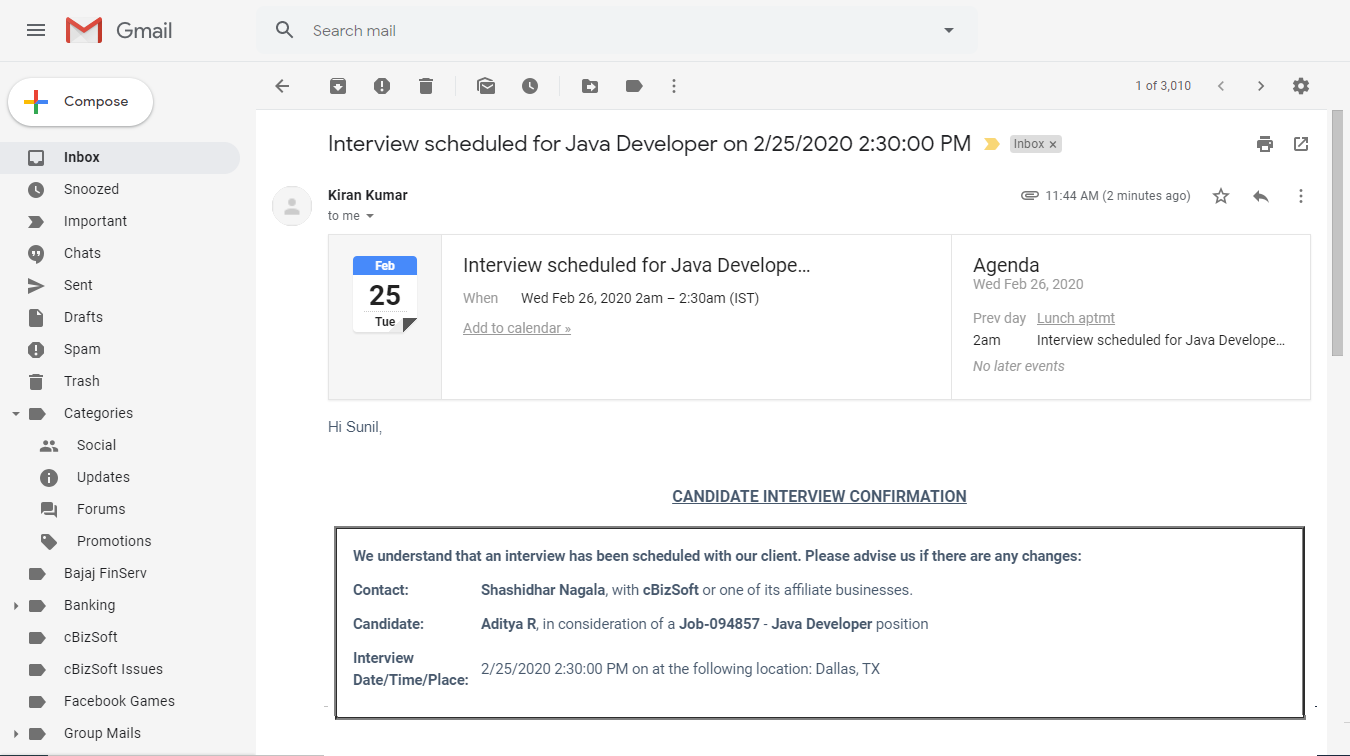Viewport: 1350px width, 756px height.
Task: Star the message from Kiran Kumar
Action: click(x=1221, y=196)
